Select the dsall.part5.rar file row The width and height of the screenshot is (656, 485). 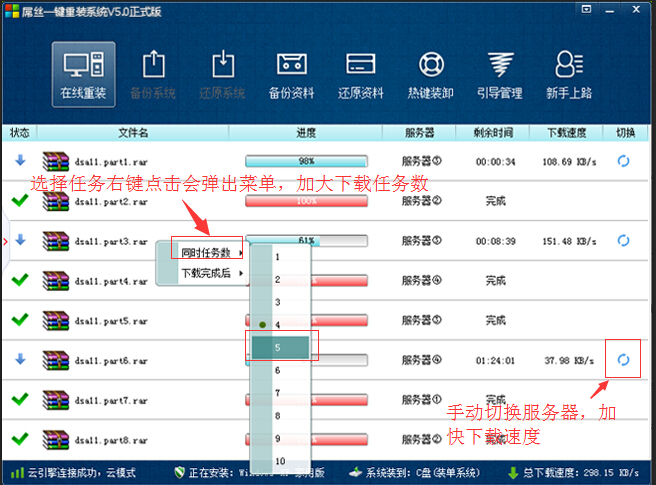click(x=110, y=321)
